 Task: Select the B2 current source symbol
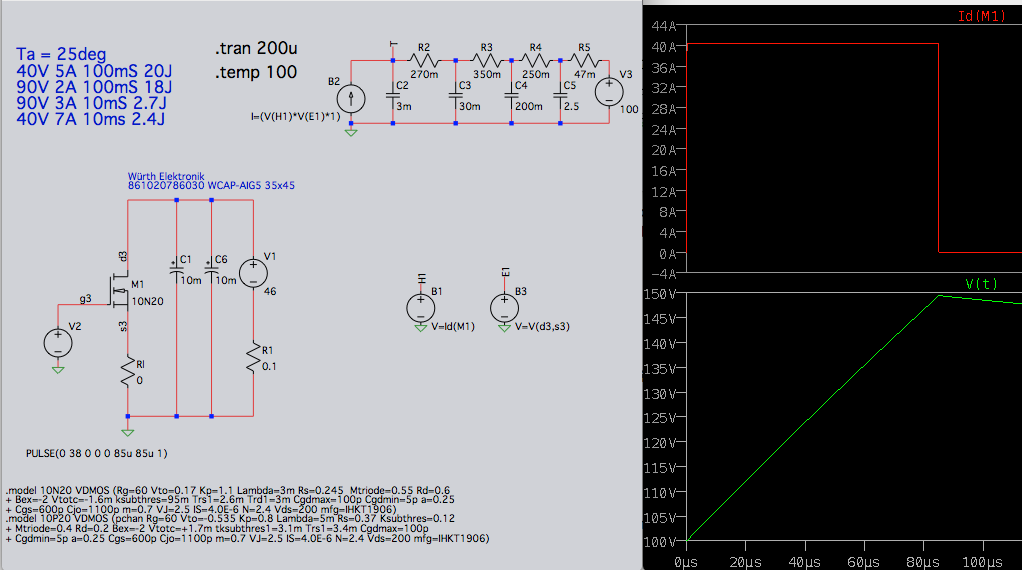(351, 99)
